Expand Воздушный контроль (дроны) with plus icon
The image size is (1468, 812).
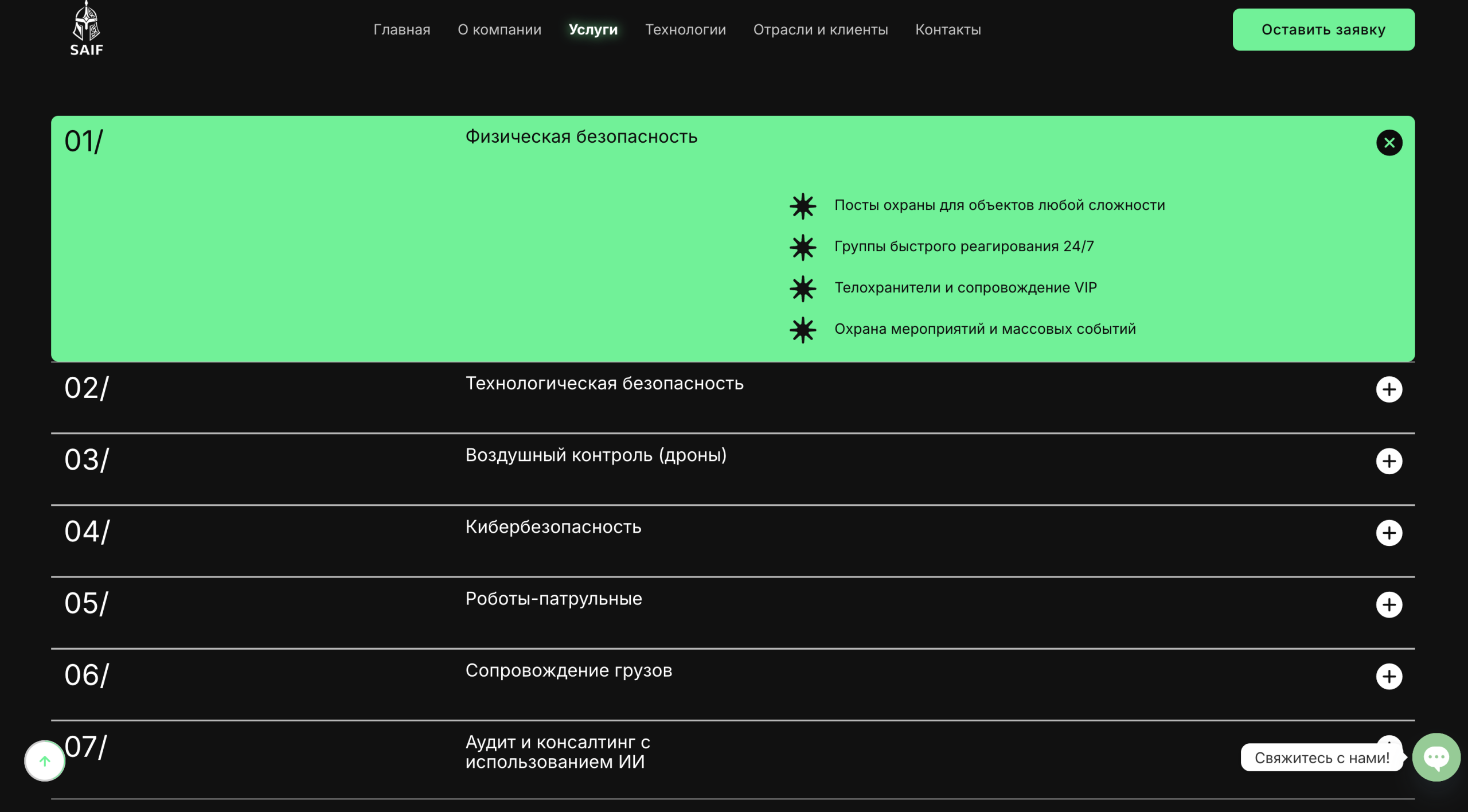1389,462
